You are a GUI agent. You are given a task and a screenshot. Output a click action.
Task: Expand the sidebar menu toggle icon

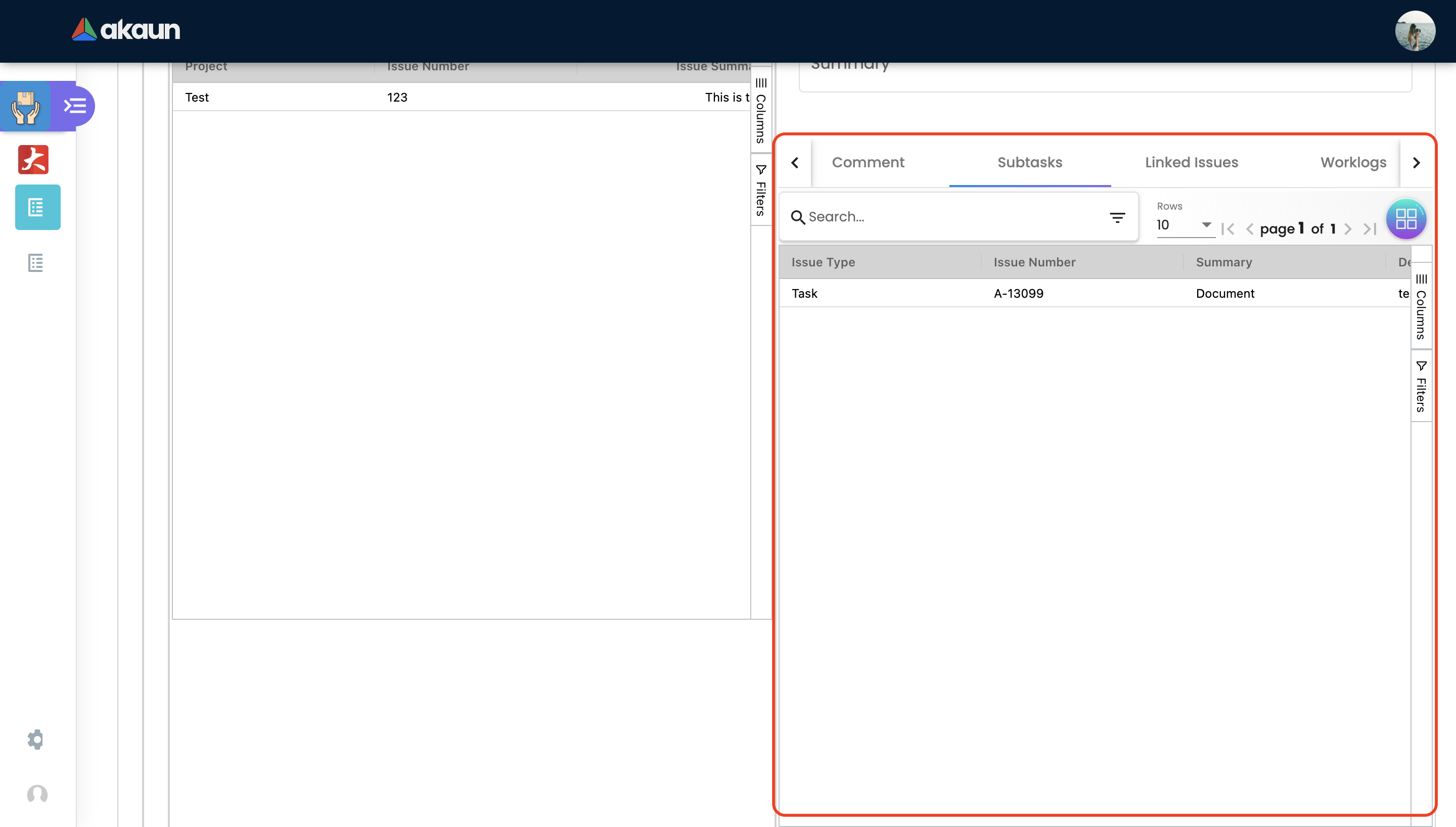click(x=74, y=106)
